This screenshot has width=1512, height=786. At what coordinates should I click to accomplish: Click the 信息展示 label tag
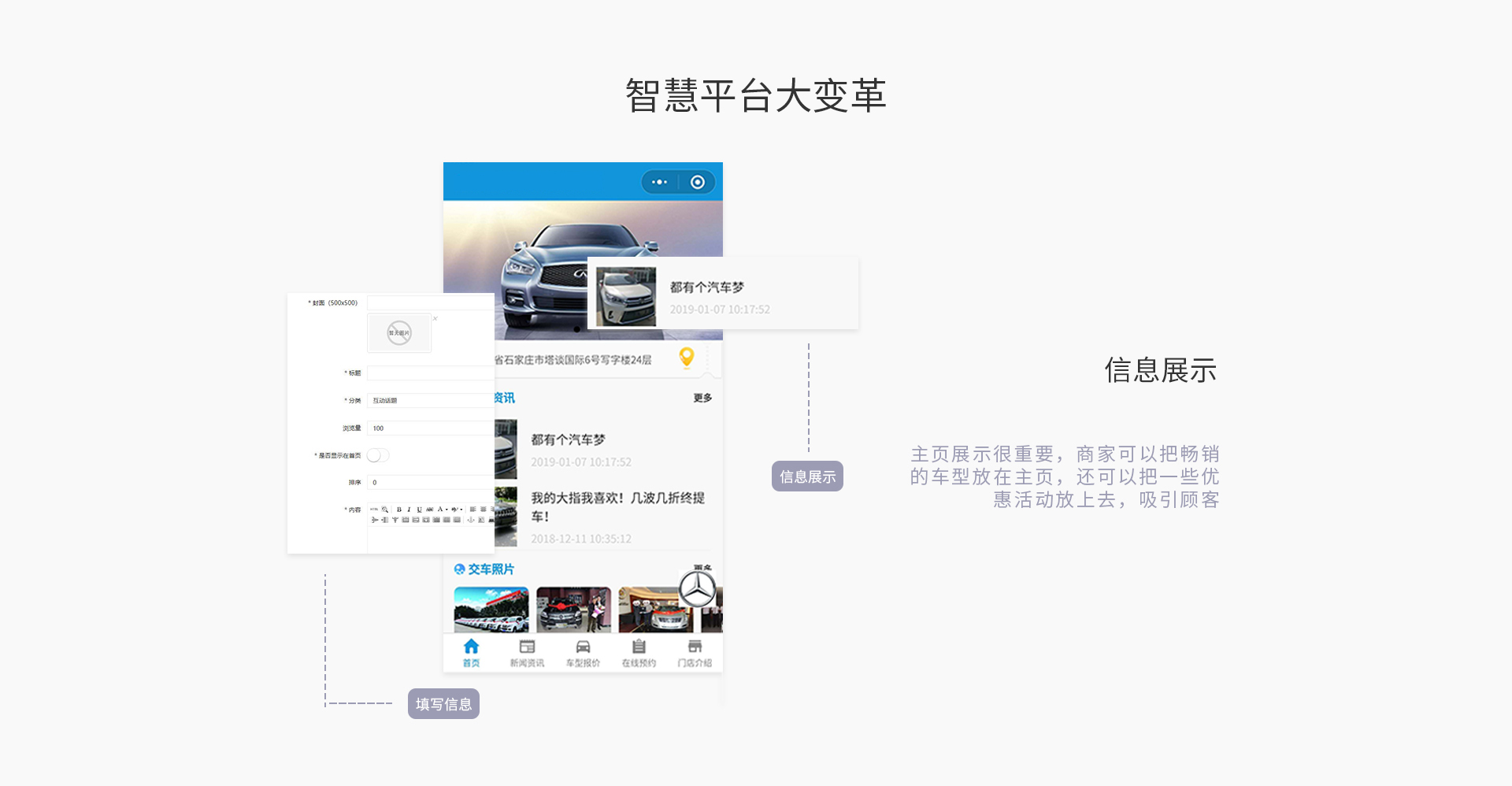807,476
